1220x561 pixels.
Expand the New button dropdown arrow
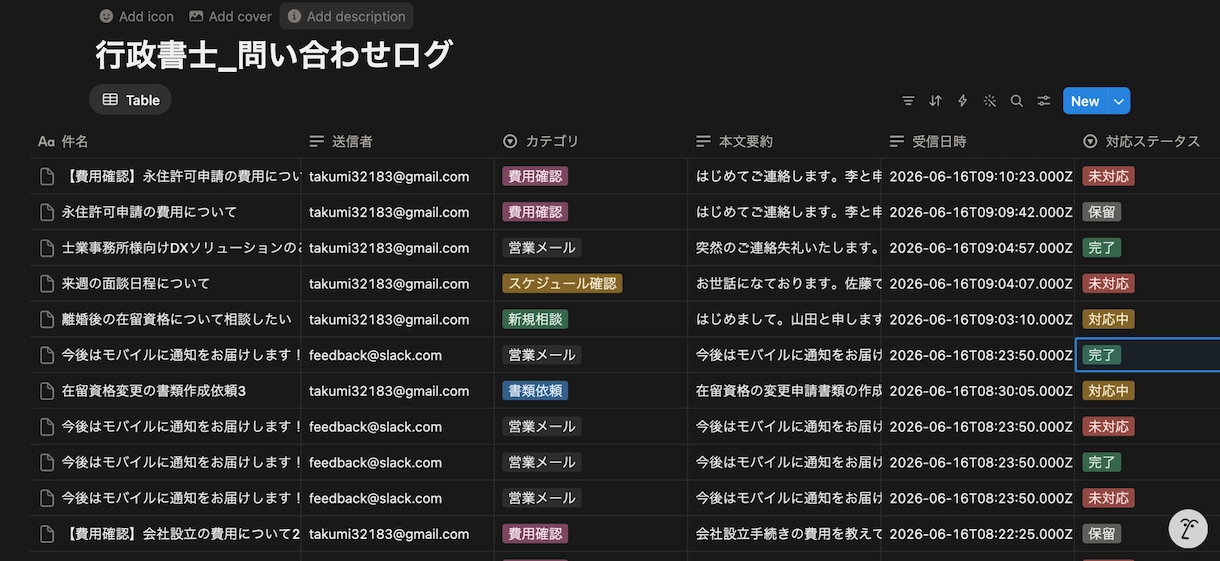coord(1120,101)
